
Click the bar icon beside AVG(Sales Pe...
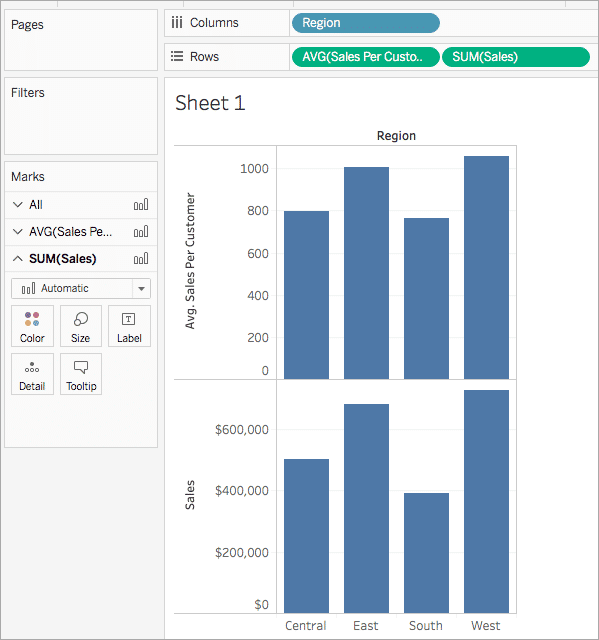pyautogui.click(x=141, y=232)
